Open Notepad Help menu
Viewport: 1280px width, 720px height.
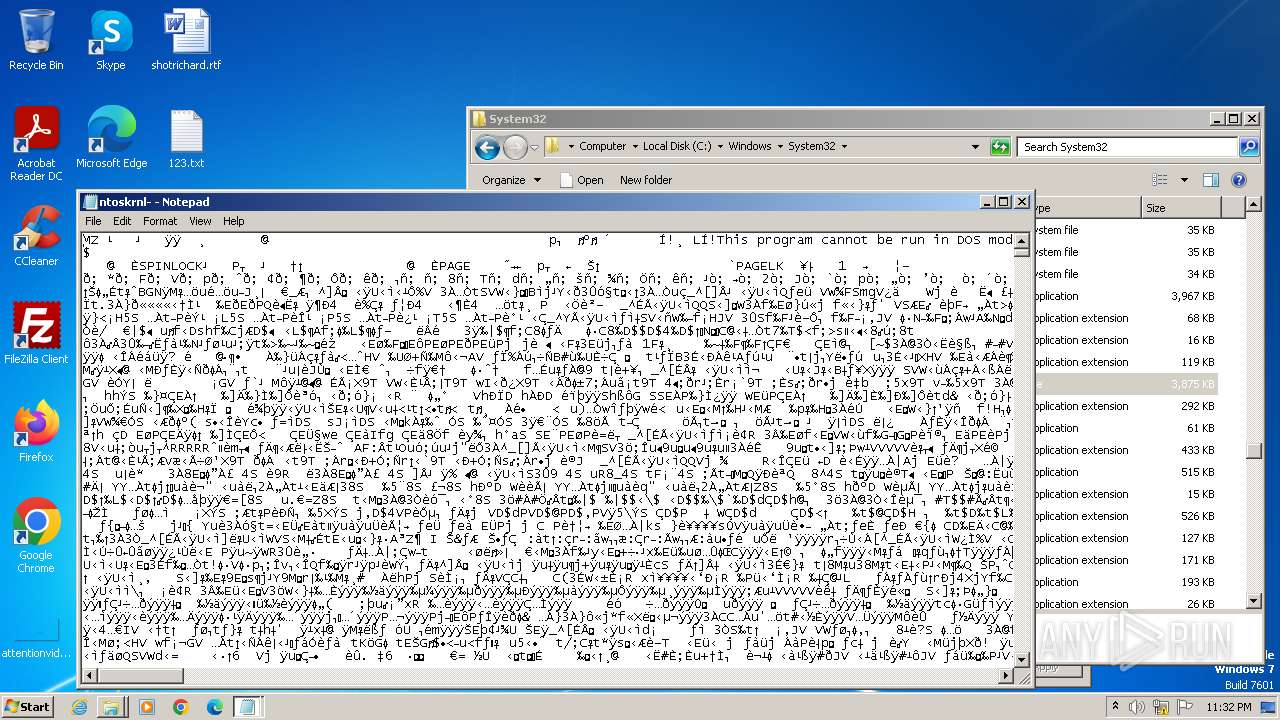coord(233,221)
